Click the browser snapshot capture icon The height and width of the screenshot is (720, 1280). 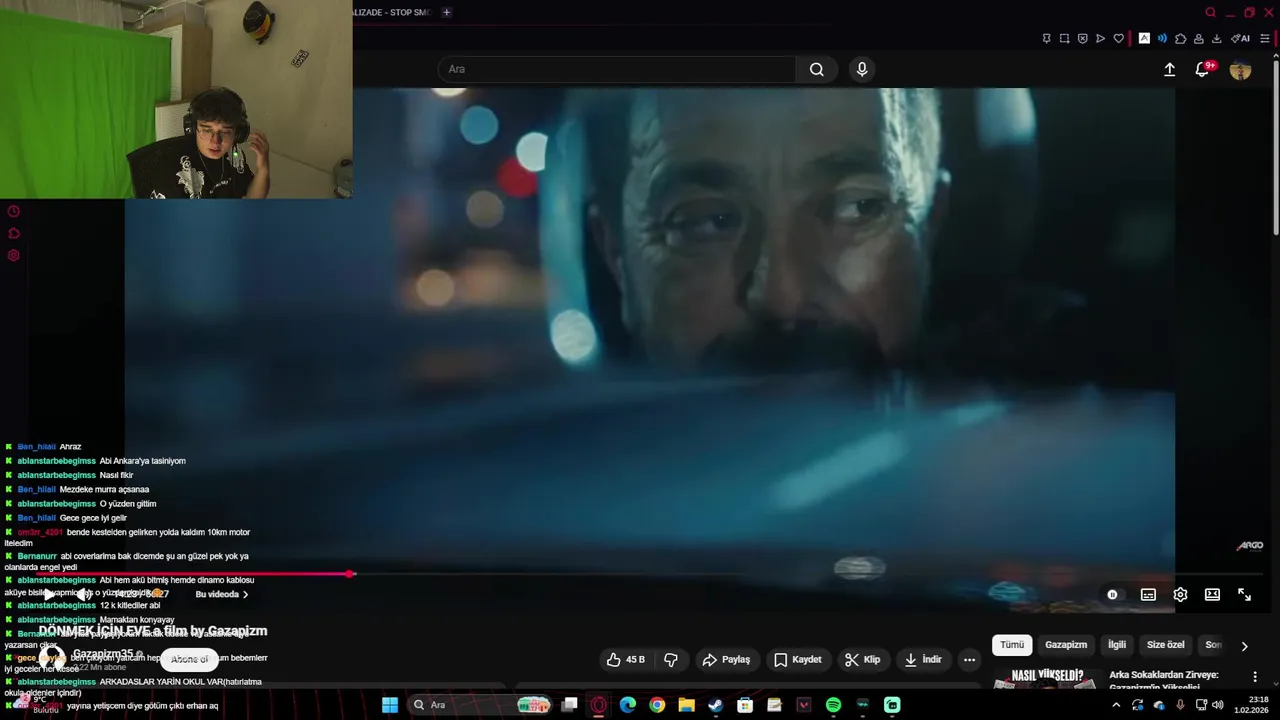tap(1064, 39)
